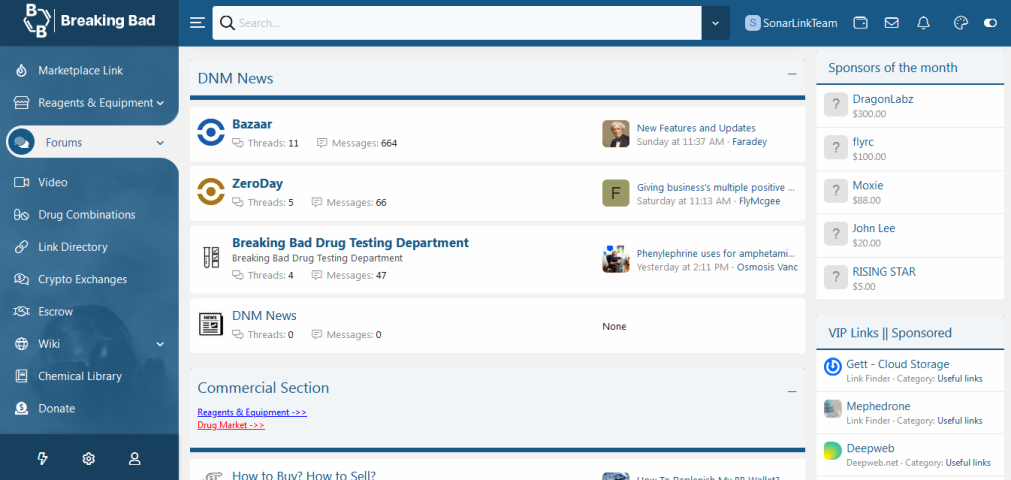Open the Moxie sponsor entry
This screenshot has width=1011, height=480.
pyautogui.click(x=868, y=185)
